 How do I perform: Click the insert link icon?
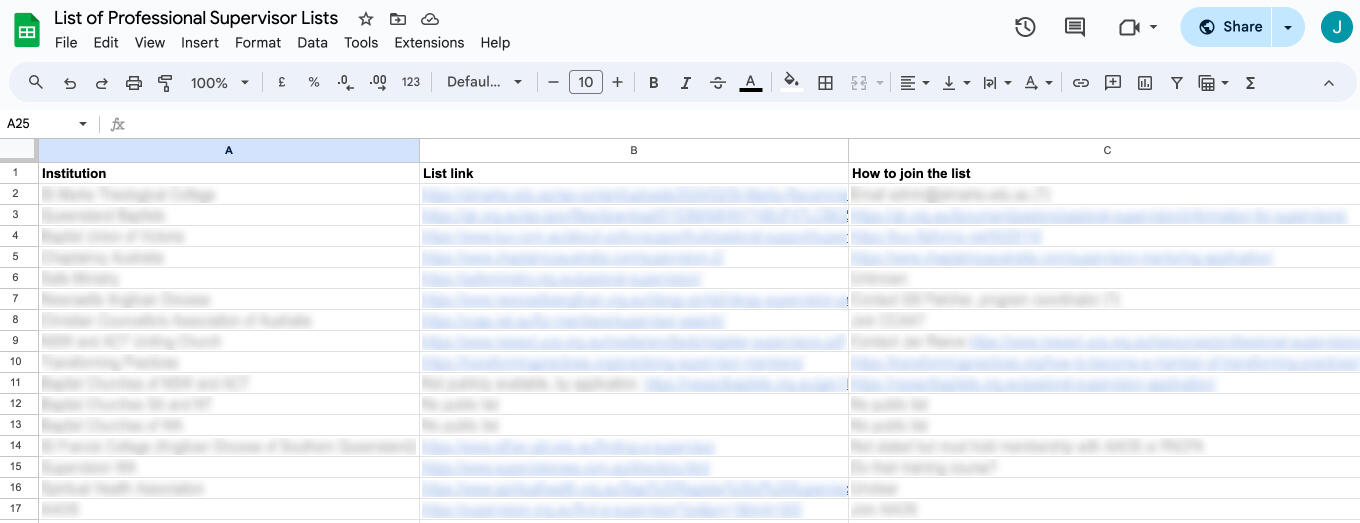point(1080,83)
